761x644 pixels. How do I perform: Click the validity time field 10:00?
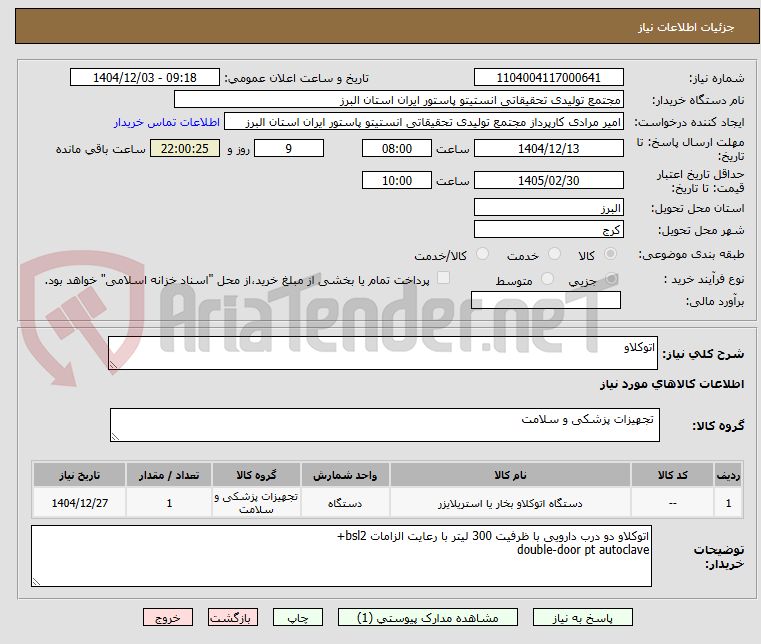397,181
